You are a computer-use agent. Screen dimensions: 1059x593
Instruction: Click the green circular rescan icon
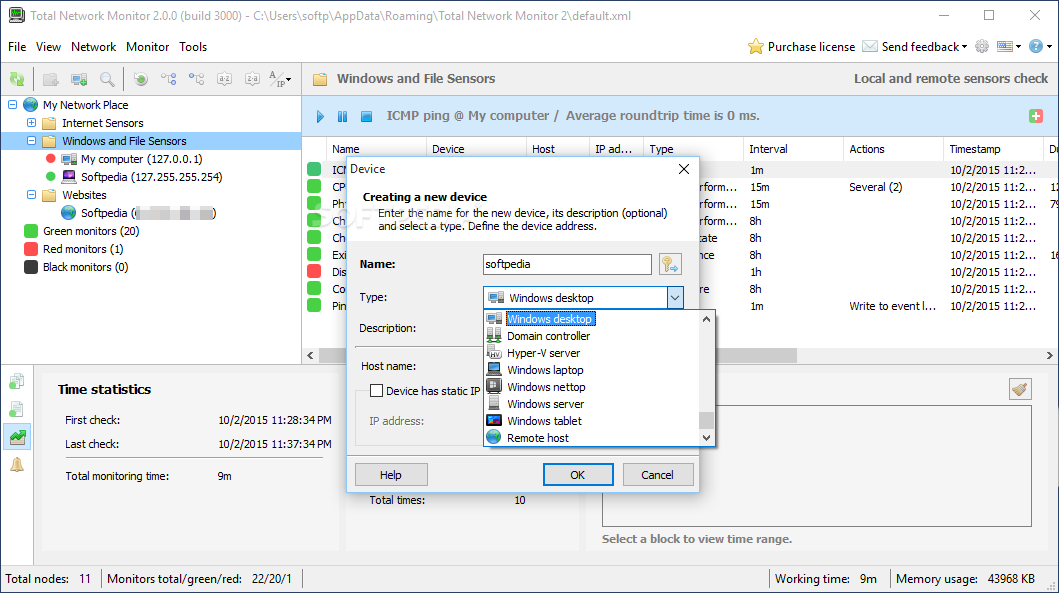(140, 79)
